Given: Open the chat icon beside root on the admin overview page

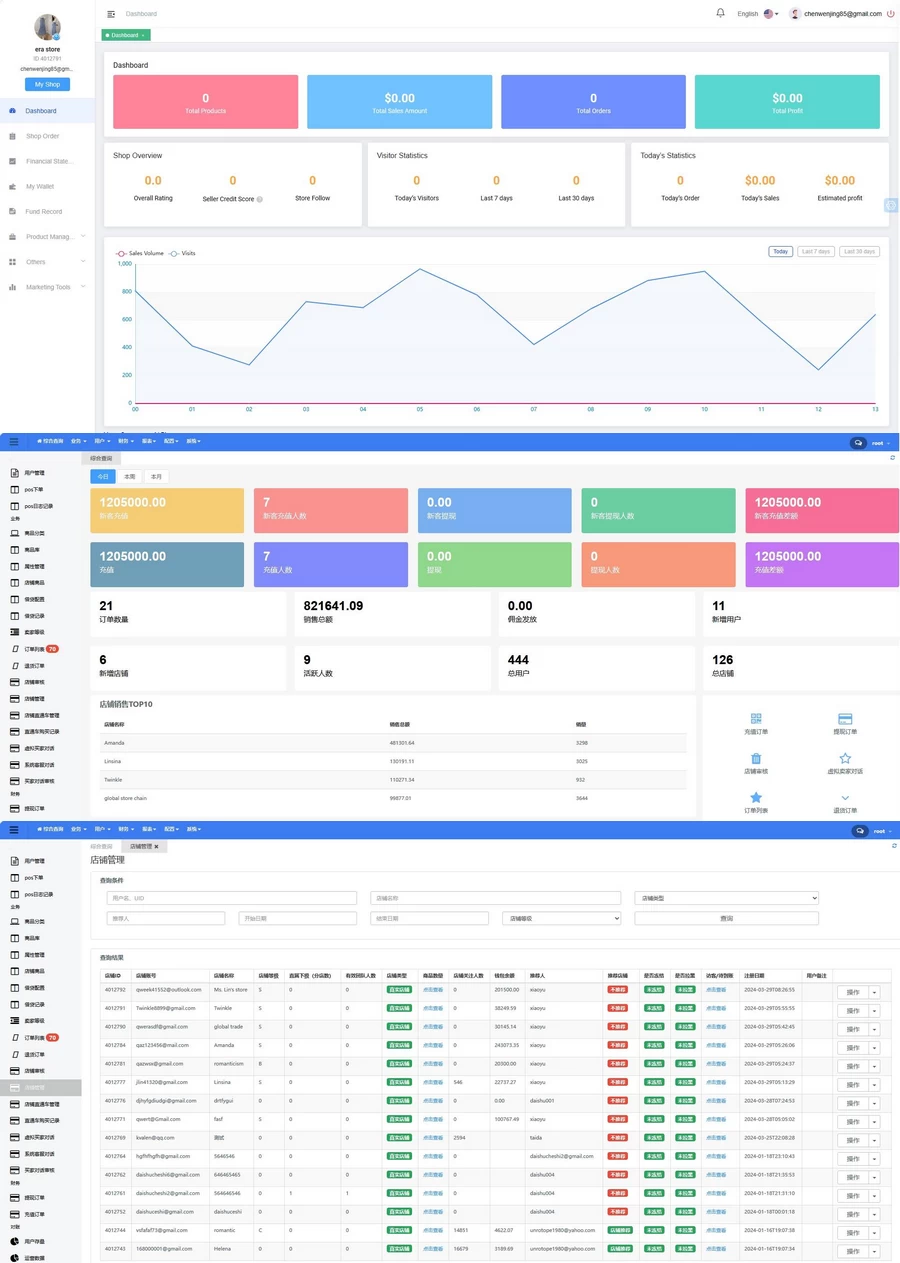Looking at the screenshot, I should pyautogui.click(x=858, y=442).
